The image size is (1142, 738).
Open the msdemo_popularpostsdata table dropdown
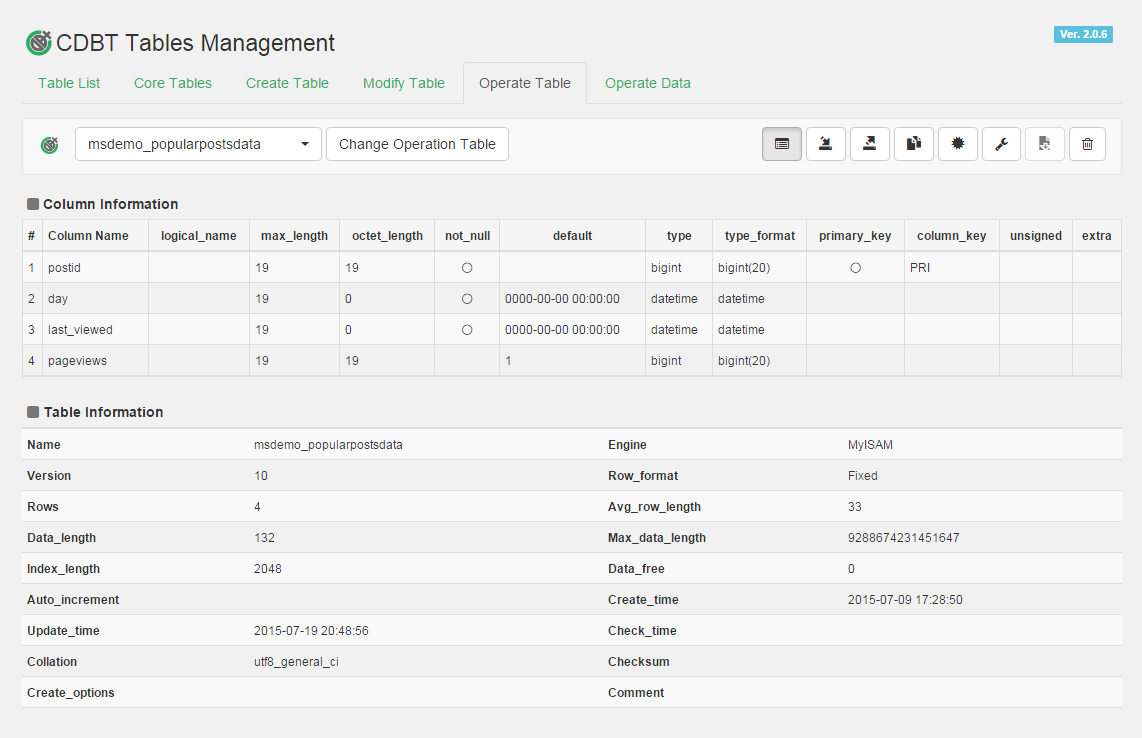198,144
